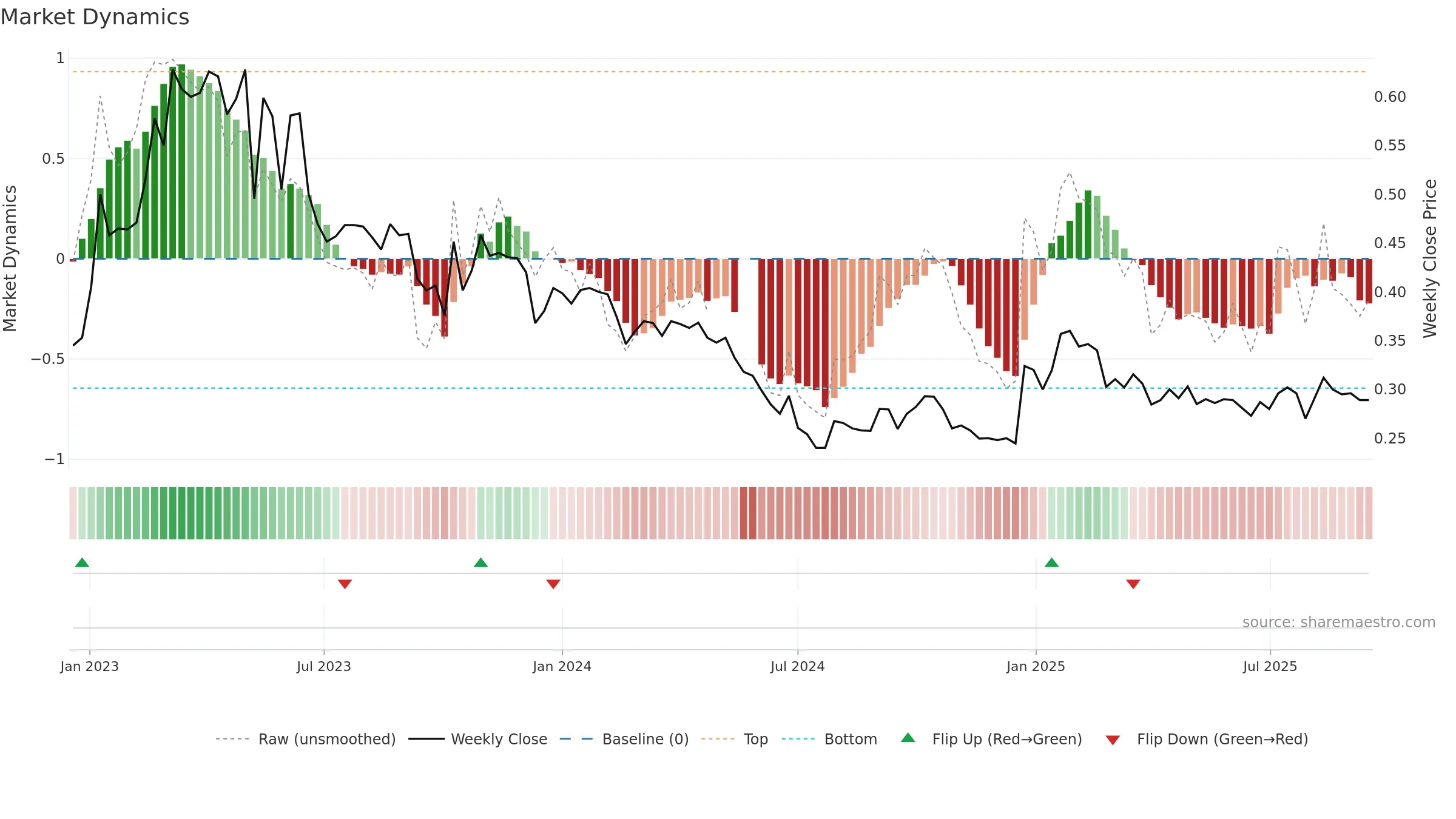Image resolution: width=1456 pixels, height=819 pixels.
Task: Click the 0.25 price tick label
Action: [1390, 438]
